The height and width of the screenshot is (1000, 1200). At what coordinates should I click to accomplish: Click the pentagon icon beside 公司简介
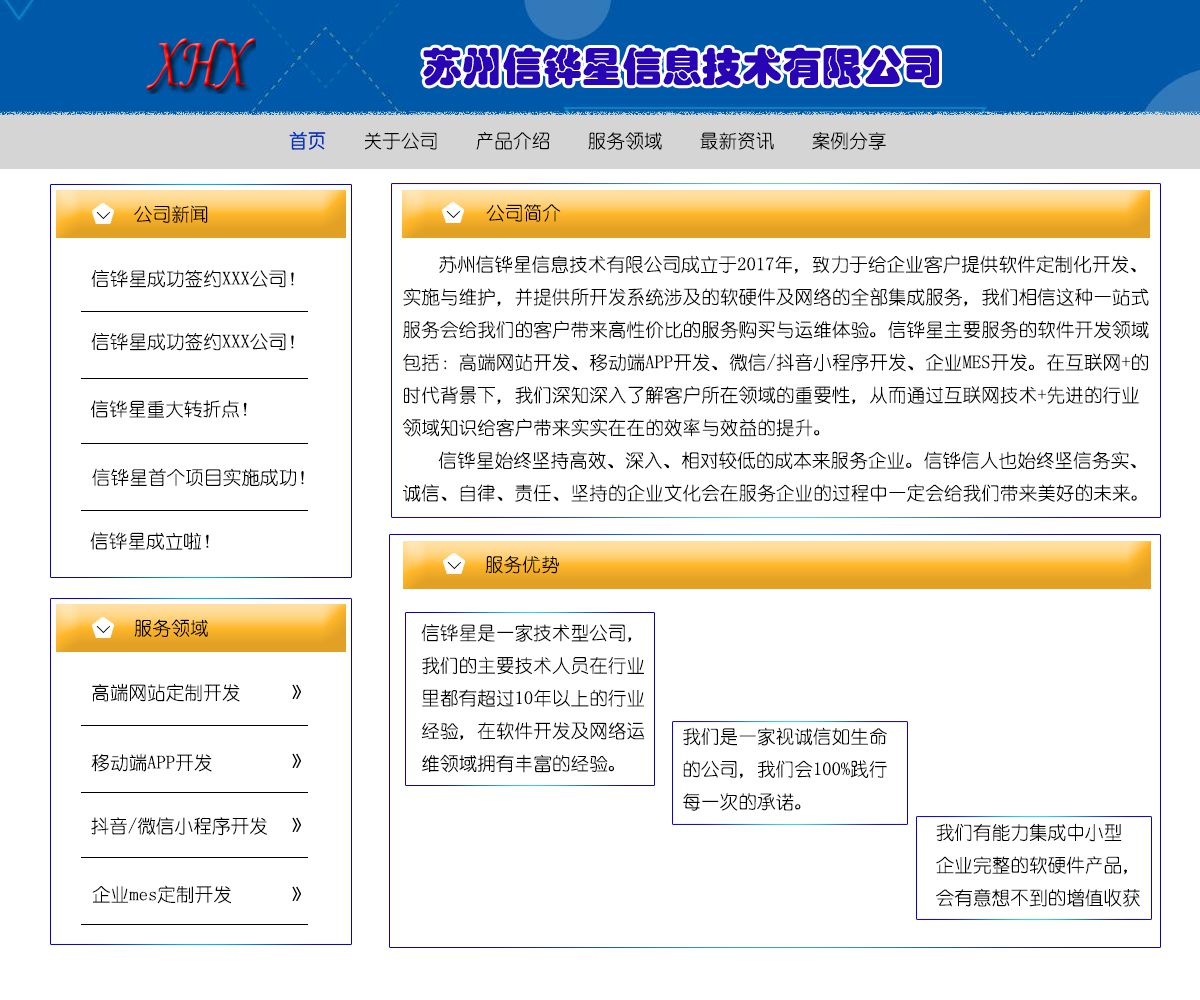click(x=453, y=213)
